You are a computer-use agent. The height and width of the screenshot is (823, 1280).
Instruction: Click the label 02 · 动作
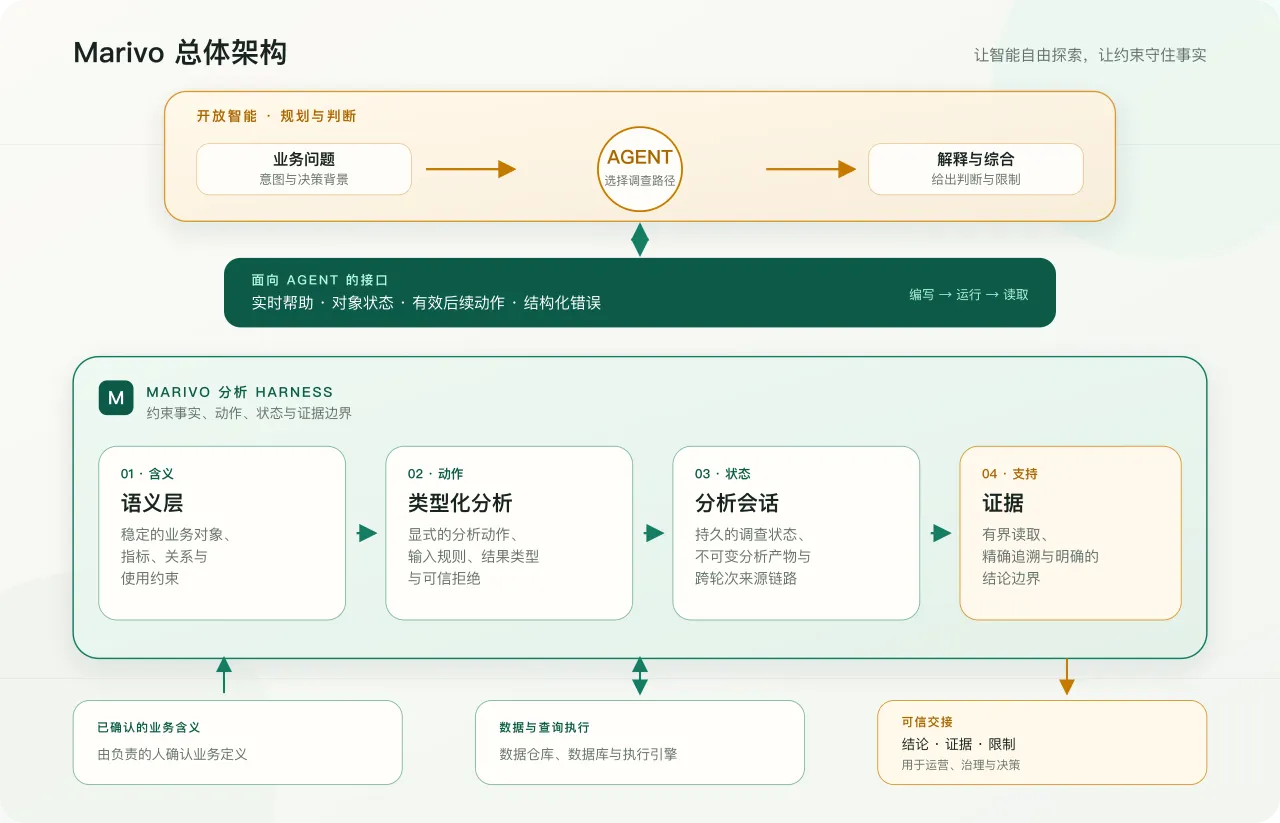pyautogui.click(x=435, y=474)
